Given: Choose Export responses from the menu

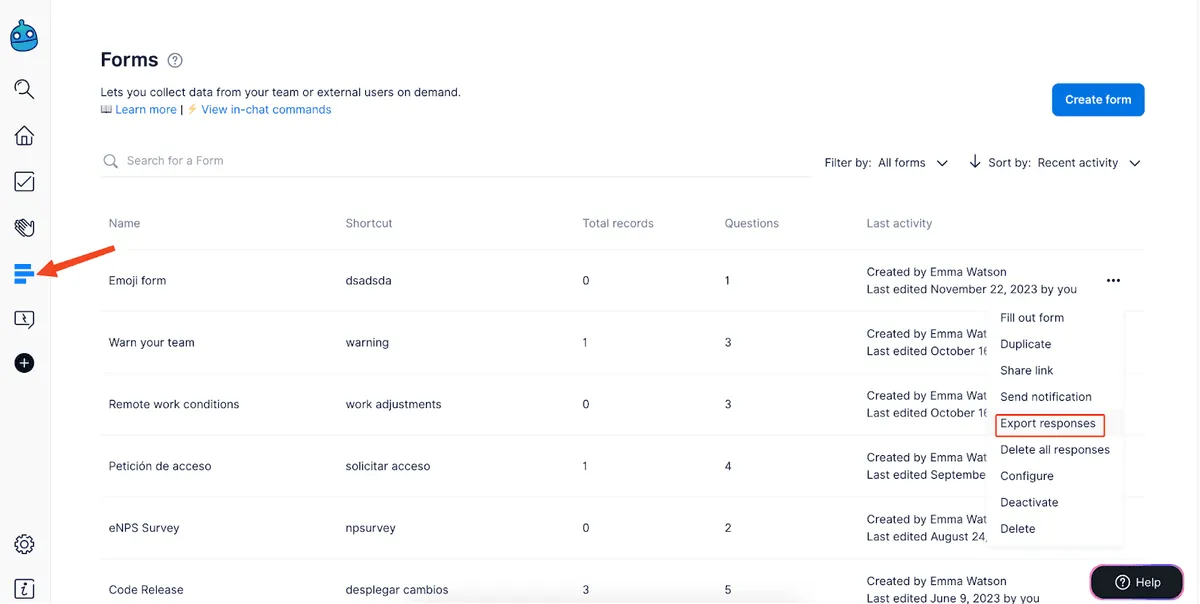Looking at the screenshot, I should (x=1049, y=423).
